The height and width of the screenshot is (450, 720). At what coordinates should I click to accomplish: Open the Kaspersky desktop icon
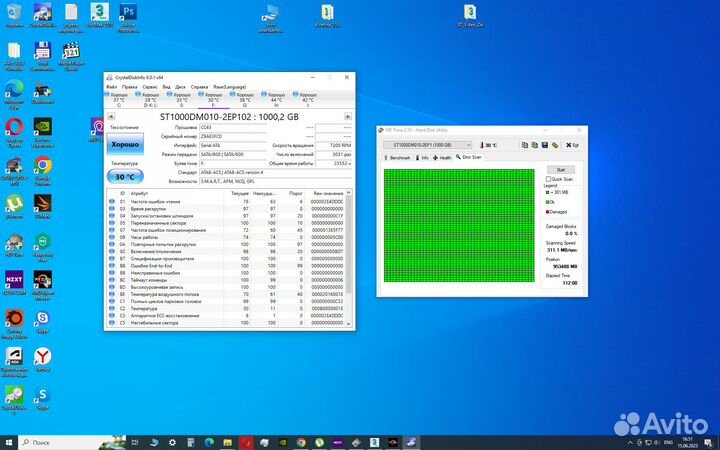pos(43,247)
